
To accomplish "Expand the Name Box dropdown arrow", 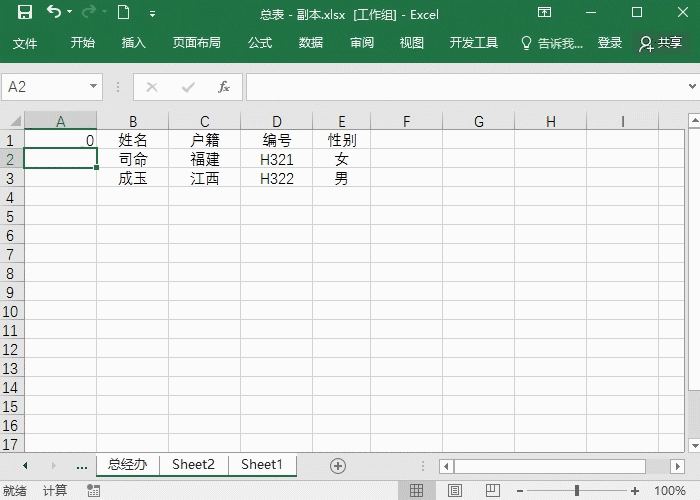I will pos(93,86).
